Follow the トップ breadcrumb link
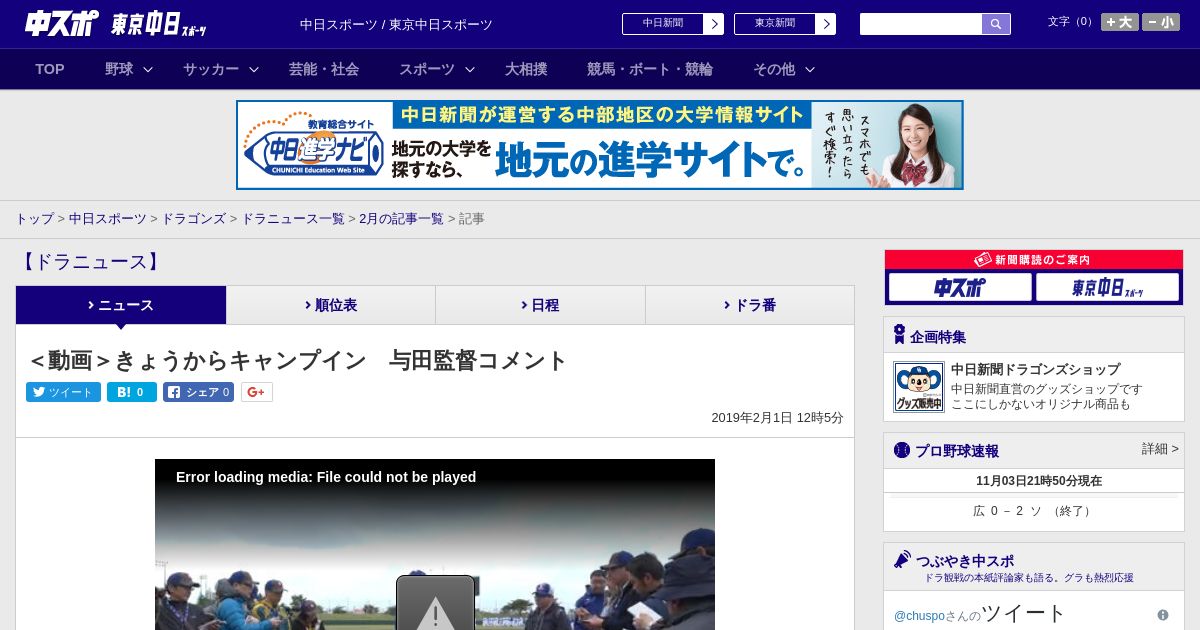 coord(35,219)
